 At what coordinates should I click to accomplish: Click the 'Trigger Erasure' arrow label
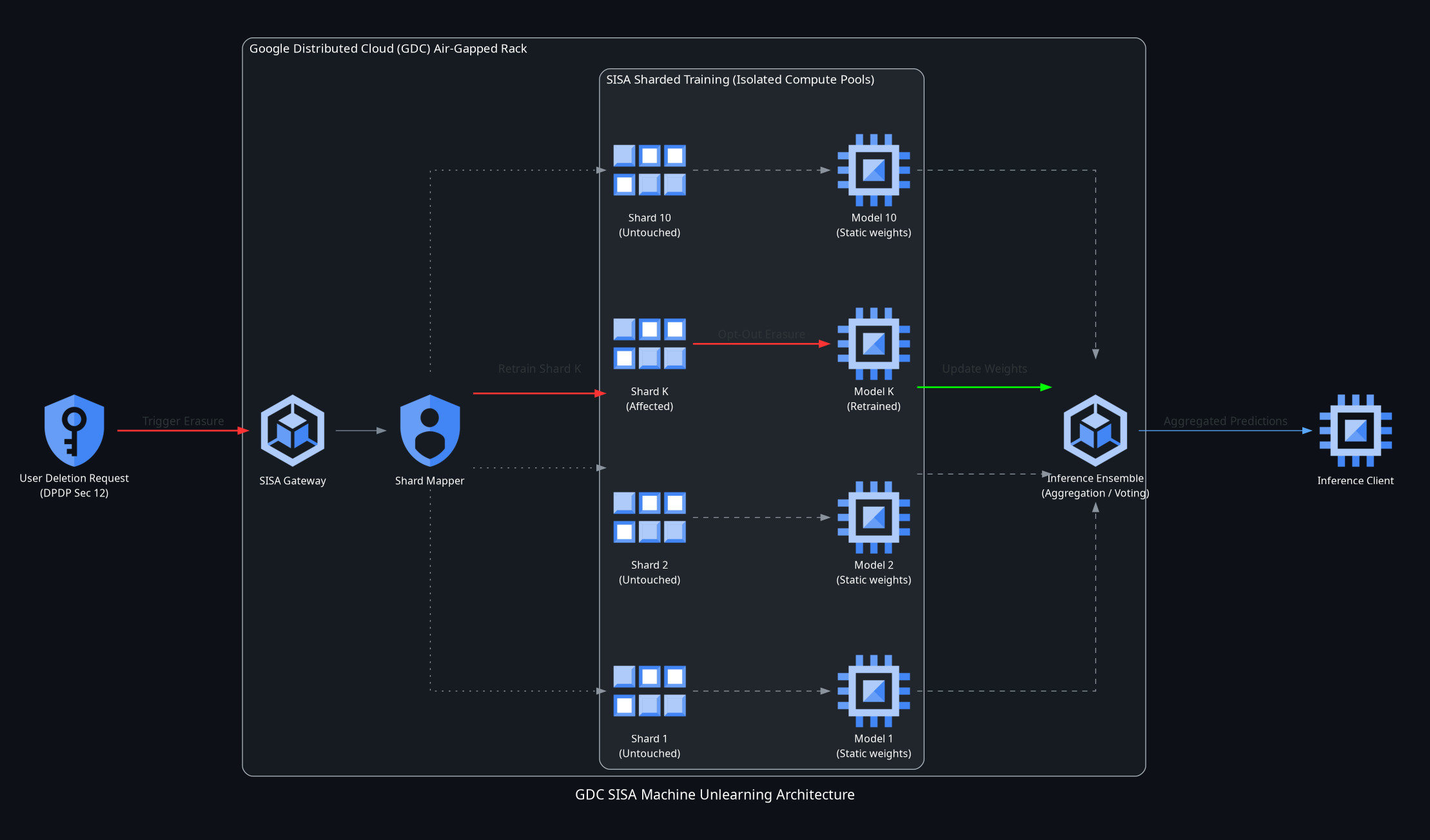click(183, 421)
